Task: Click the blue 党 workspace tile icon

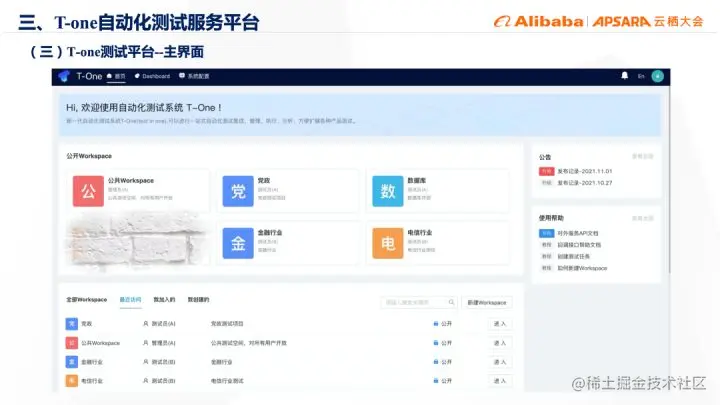Action: click(238, 191)
